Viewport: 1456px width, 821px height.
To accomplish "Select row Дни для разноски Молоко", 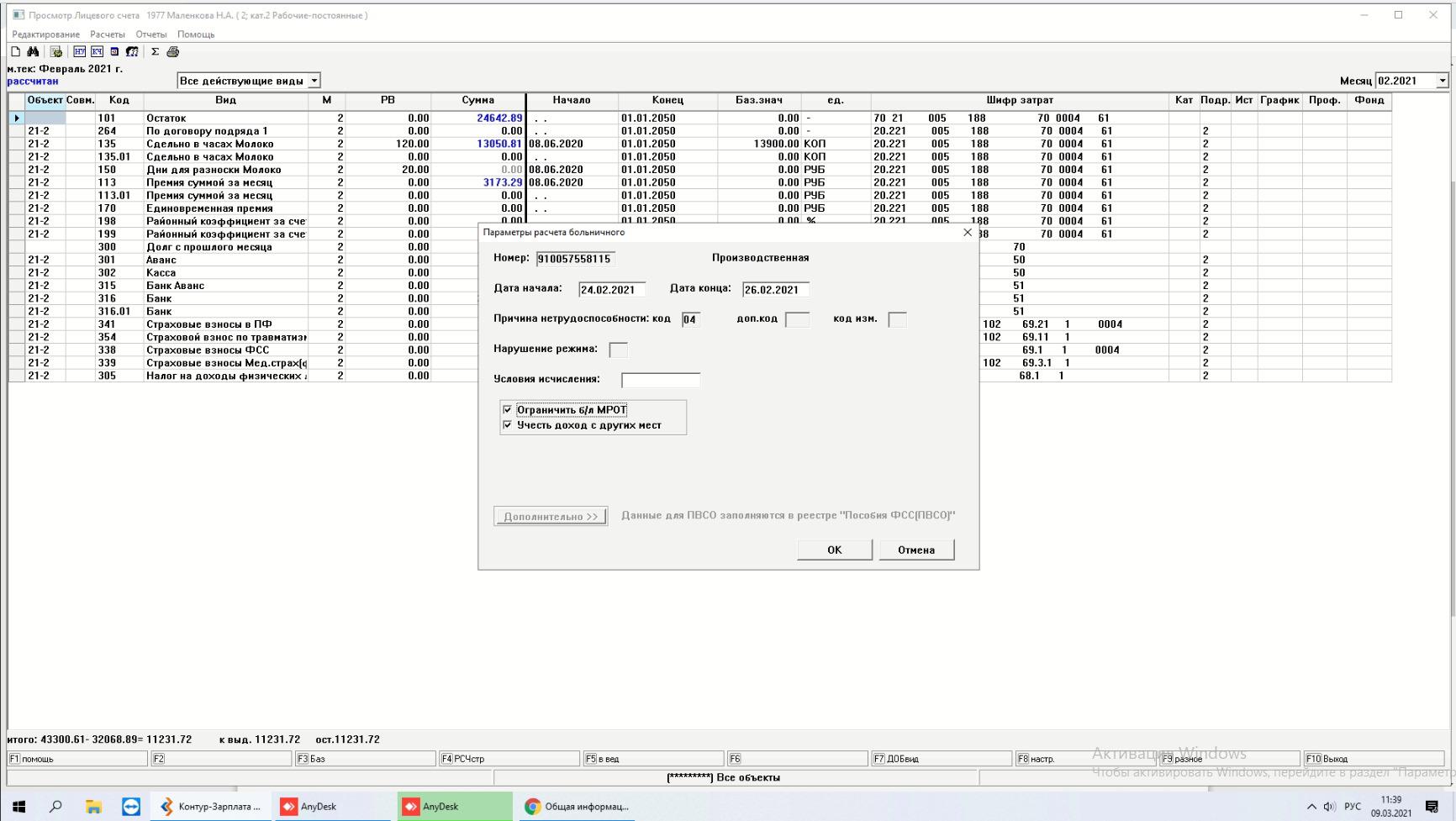I will 699,170.
